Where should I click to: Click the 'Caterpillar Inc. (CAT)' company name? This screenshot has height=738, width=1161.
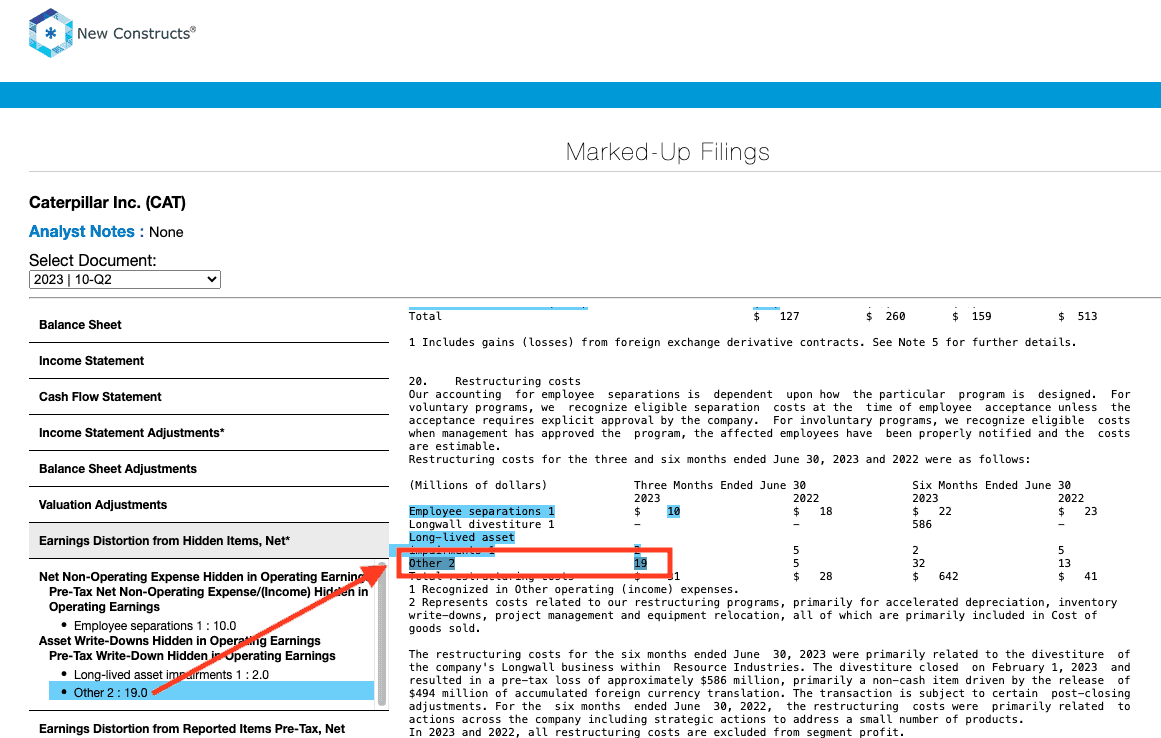(x=107, y=203)
